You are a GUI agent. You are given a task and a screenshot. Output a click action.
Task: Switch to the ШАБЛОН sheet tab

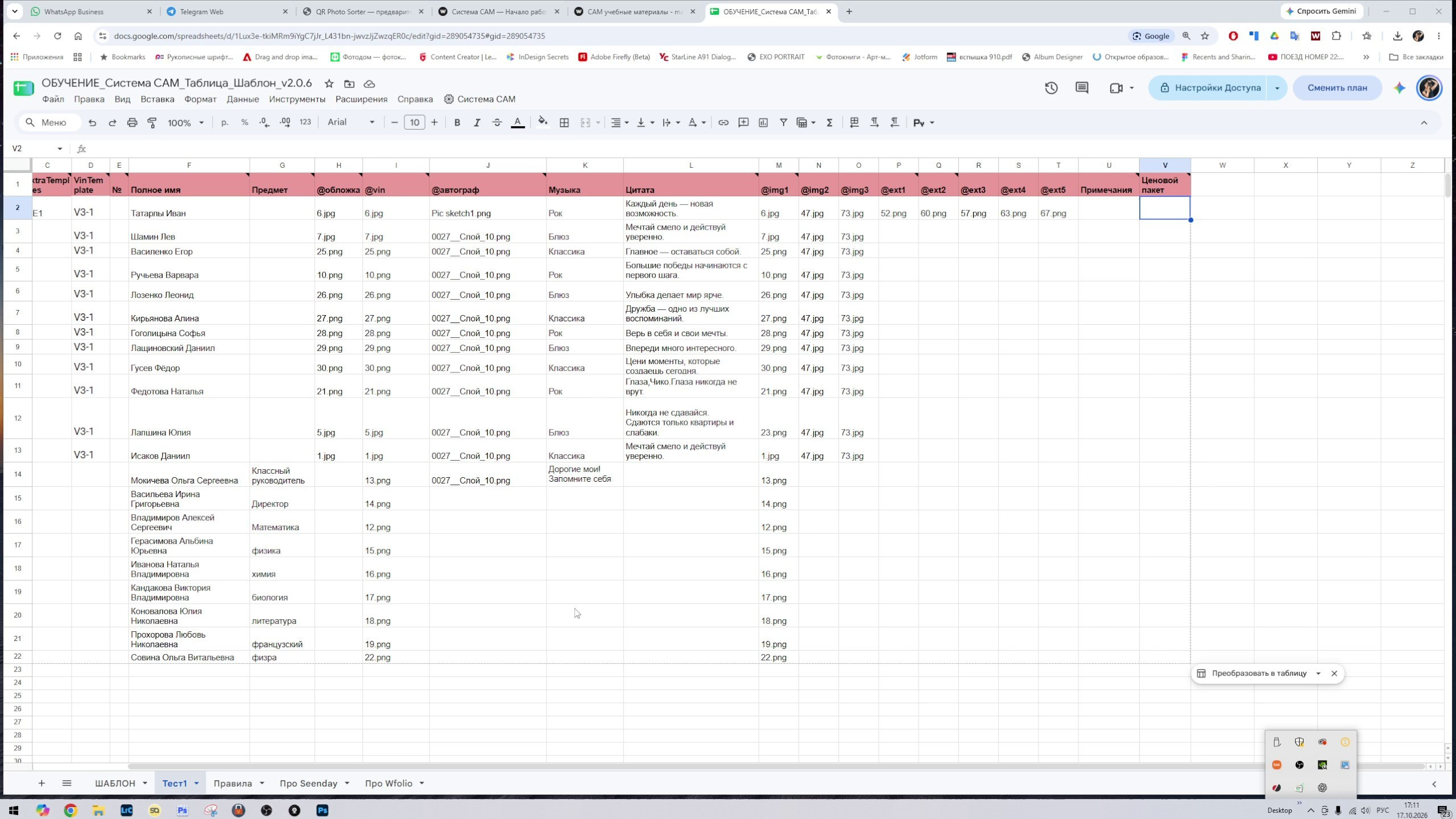[115, 783]
